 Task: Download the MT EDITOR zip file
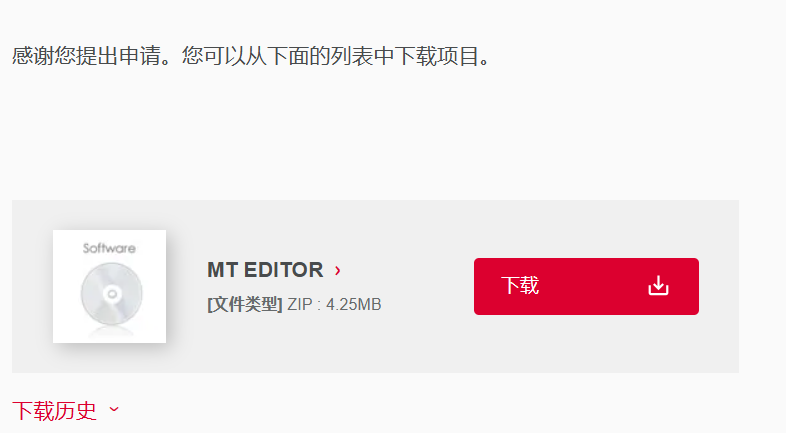click(586, 286)
